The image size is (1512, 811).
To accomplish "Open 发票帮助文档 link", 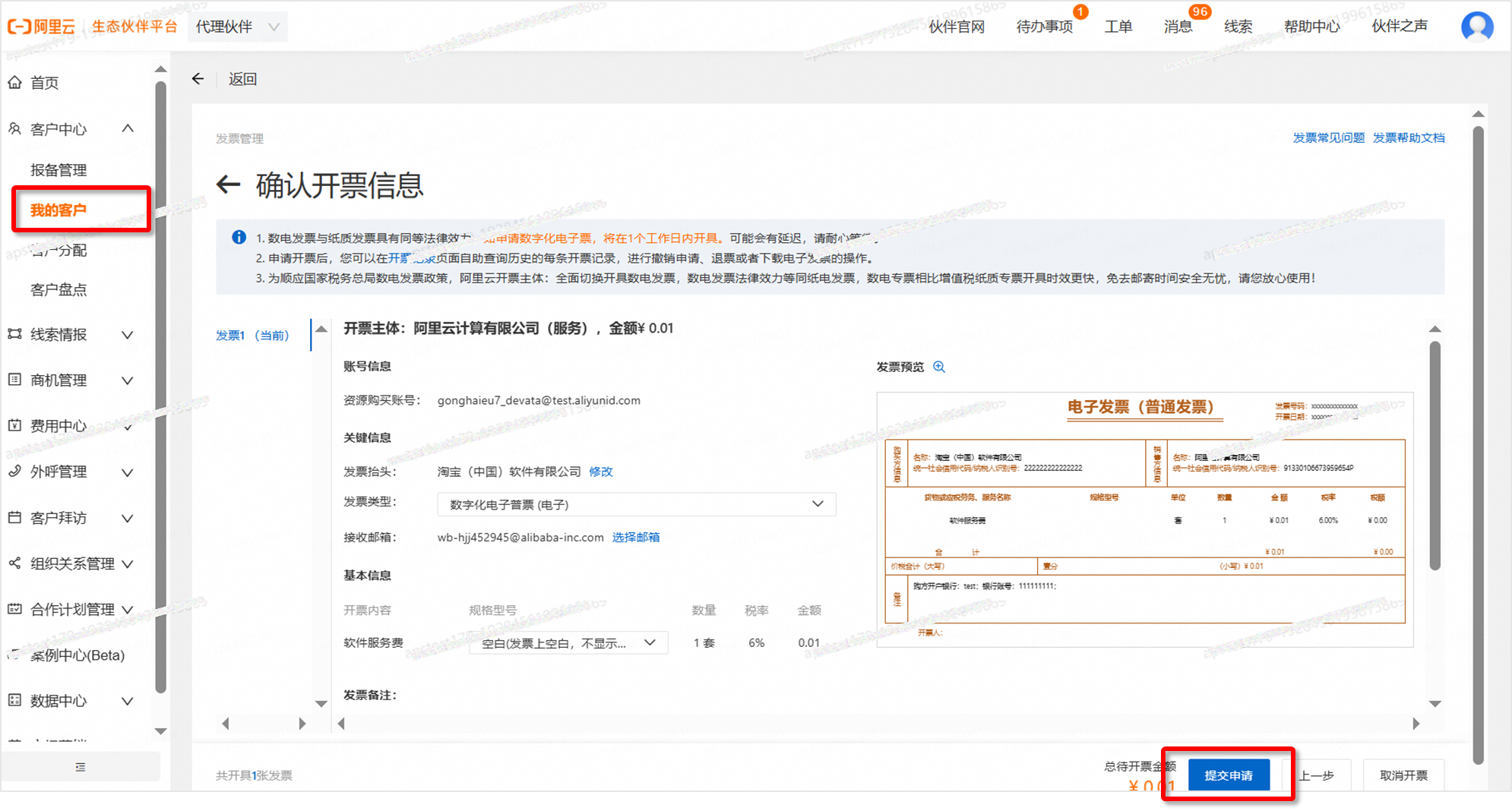I will (1409, 137).
